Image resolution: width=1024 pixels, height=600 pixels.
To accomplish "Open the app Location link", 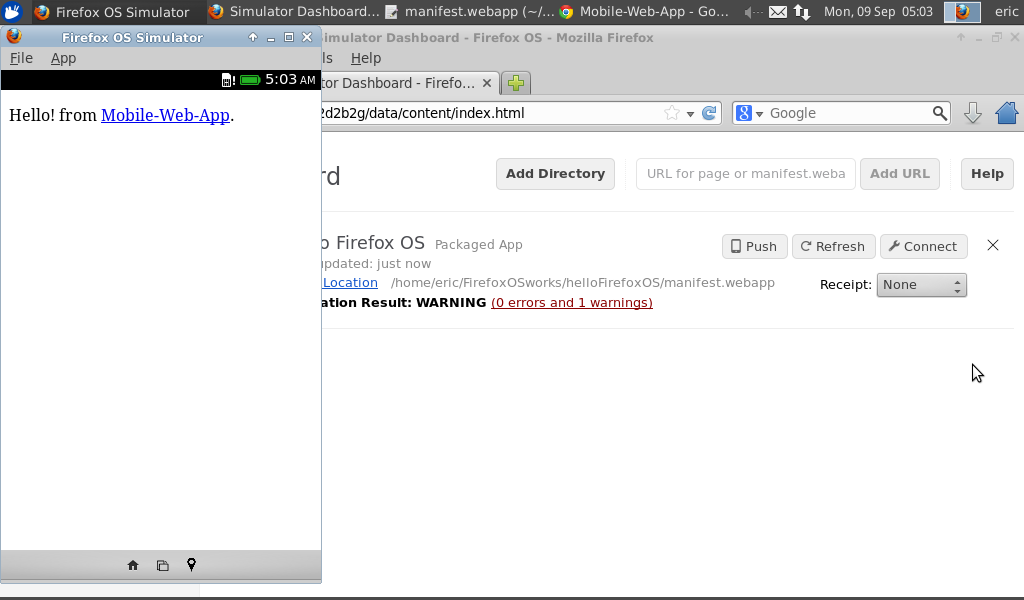I will pos(350,283).
